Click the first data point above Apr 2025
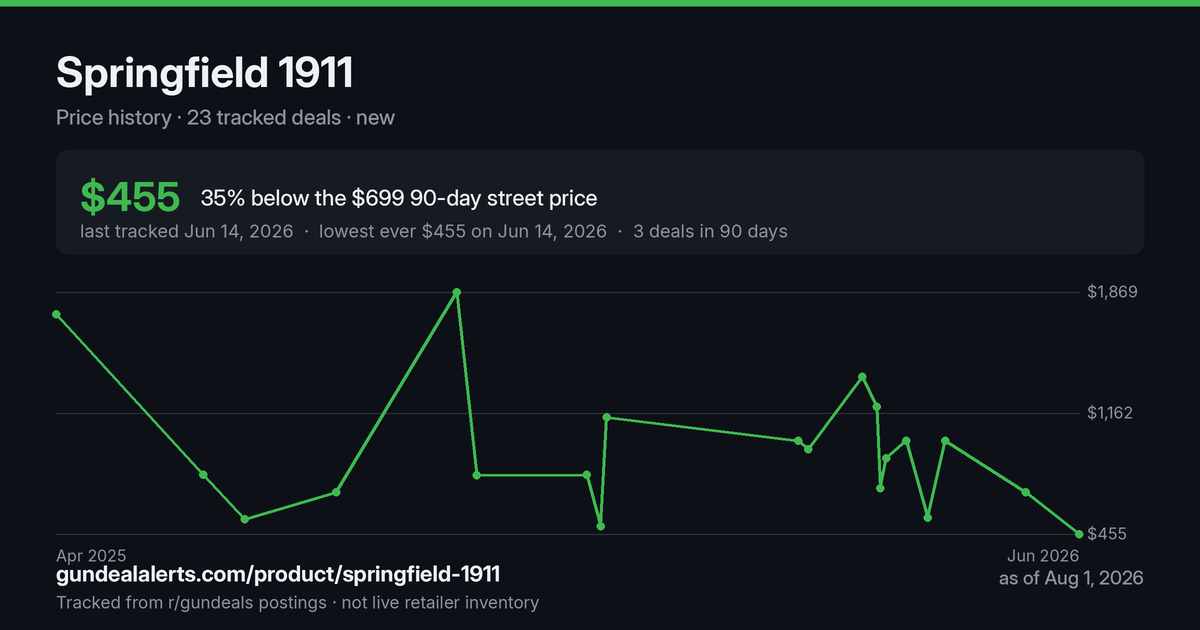Image resolution: width=1200 pixels, height=630 pixels. pos(56,314)
